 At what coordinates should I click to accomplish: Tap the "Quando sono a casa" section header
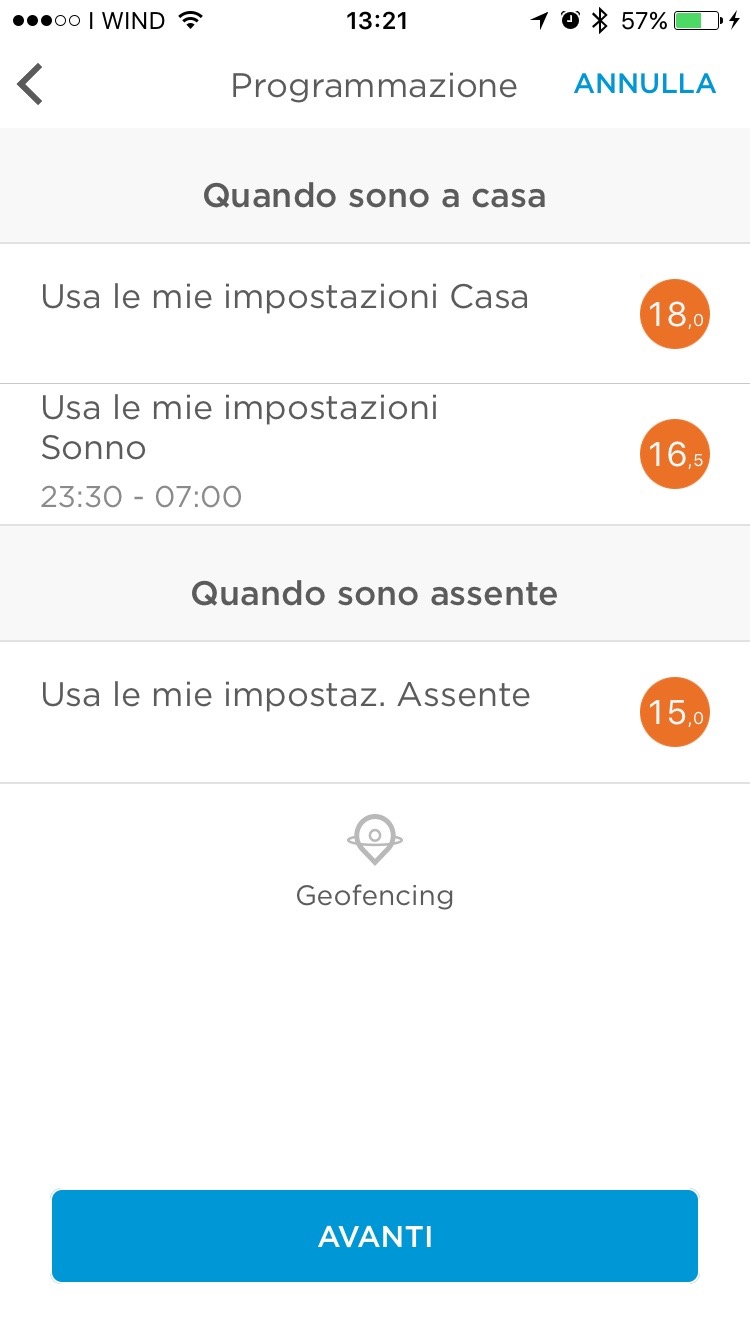374,196
